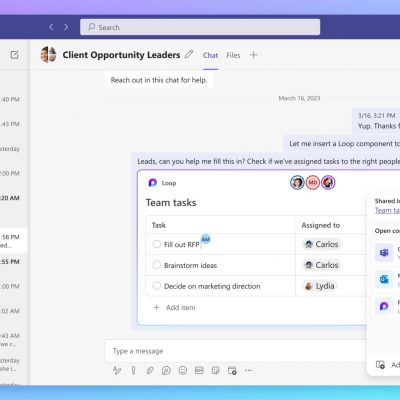The image size is (400, 400).
Task: Go back with the left arrow
Action: coord(51,27)
